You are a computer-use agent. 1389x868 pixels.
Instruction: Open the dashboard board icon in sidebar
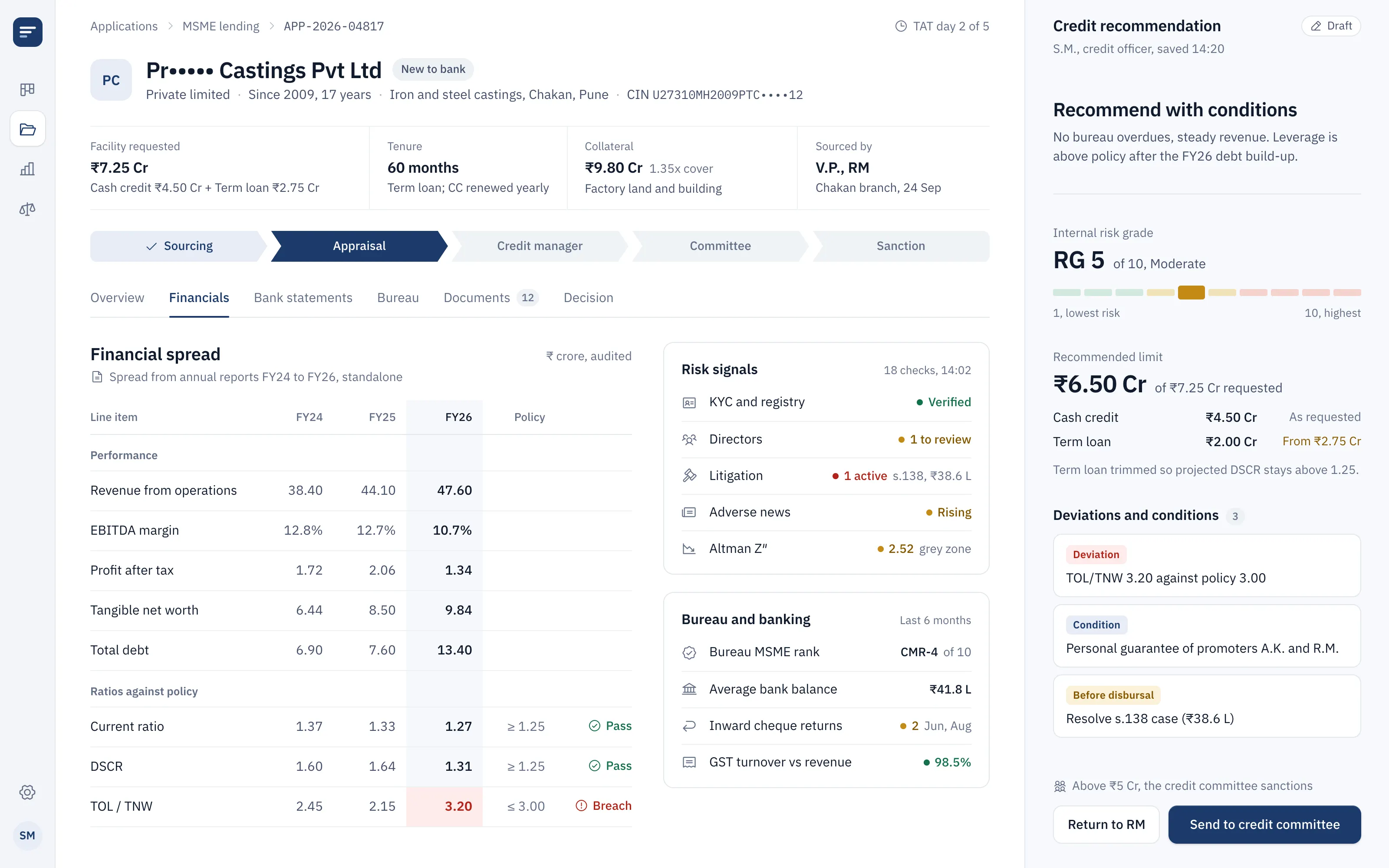[27, 89]
